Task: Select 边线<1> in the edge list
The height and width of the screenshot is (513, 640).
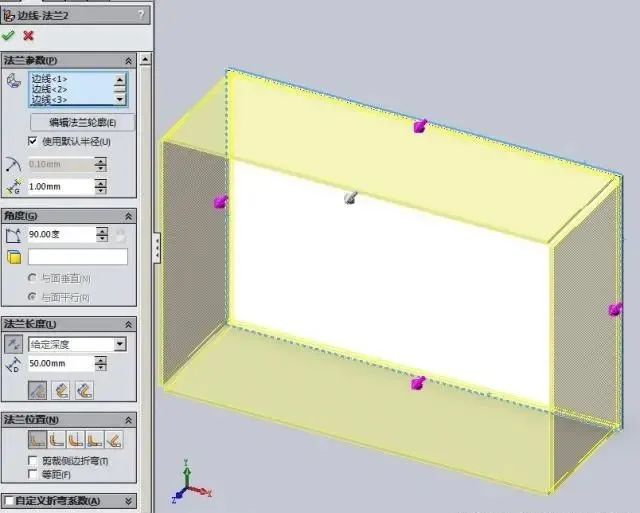Action: (x=49, y=79)
